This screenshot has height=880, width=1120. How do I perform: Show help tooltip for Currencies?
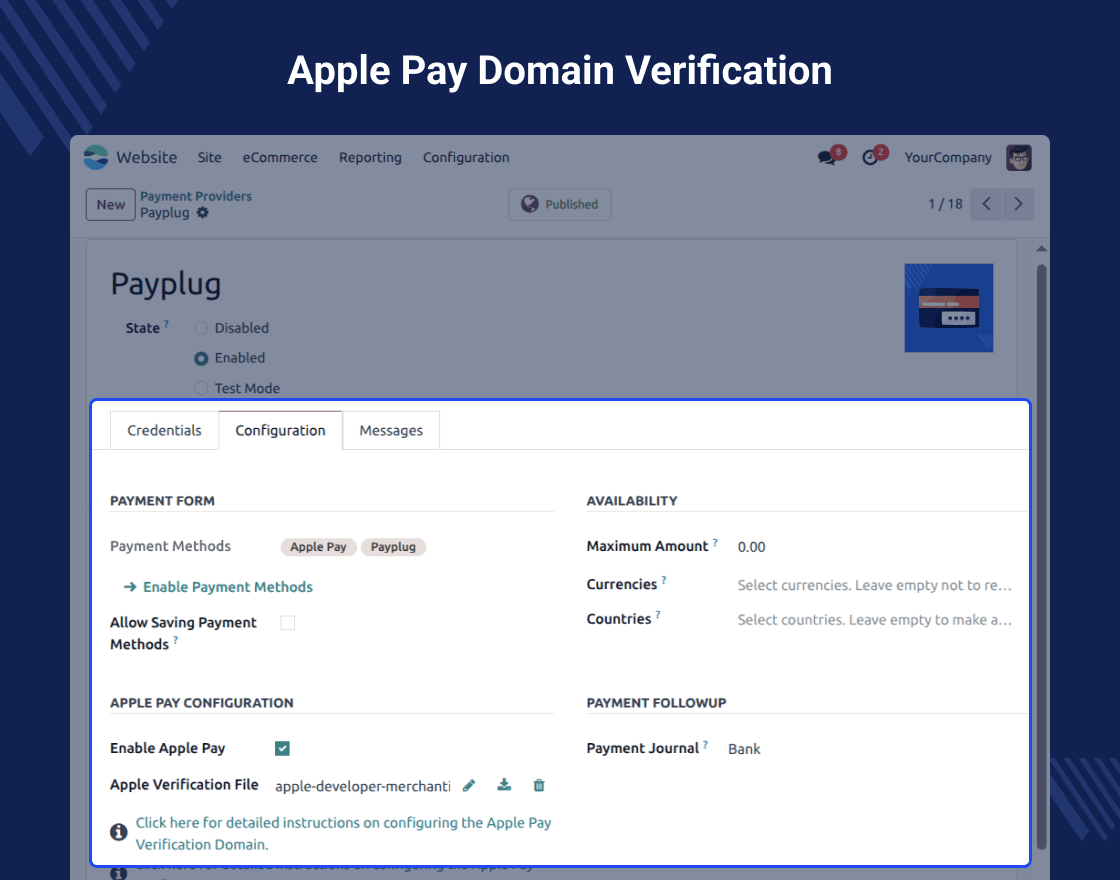coord(664,580)
